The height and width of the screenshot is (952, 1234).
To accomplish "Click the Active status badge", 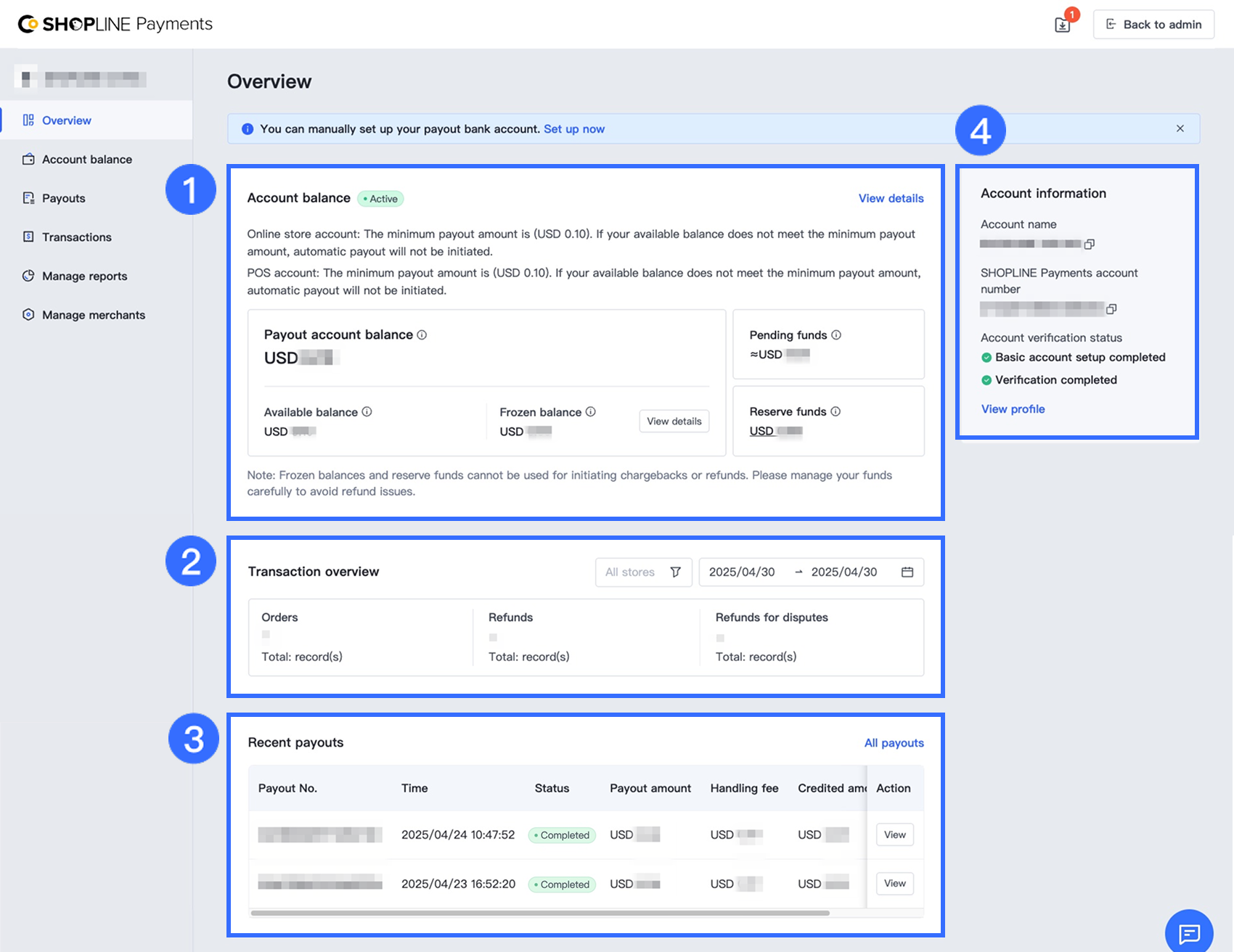I will click(x=380, y=199).
